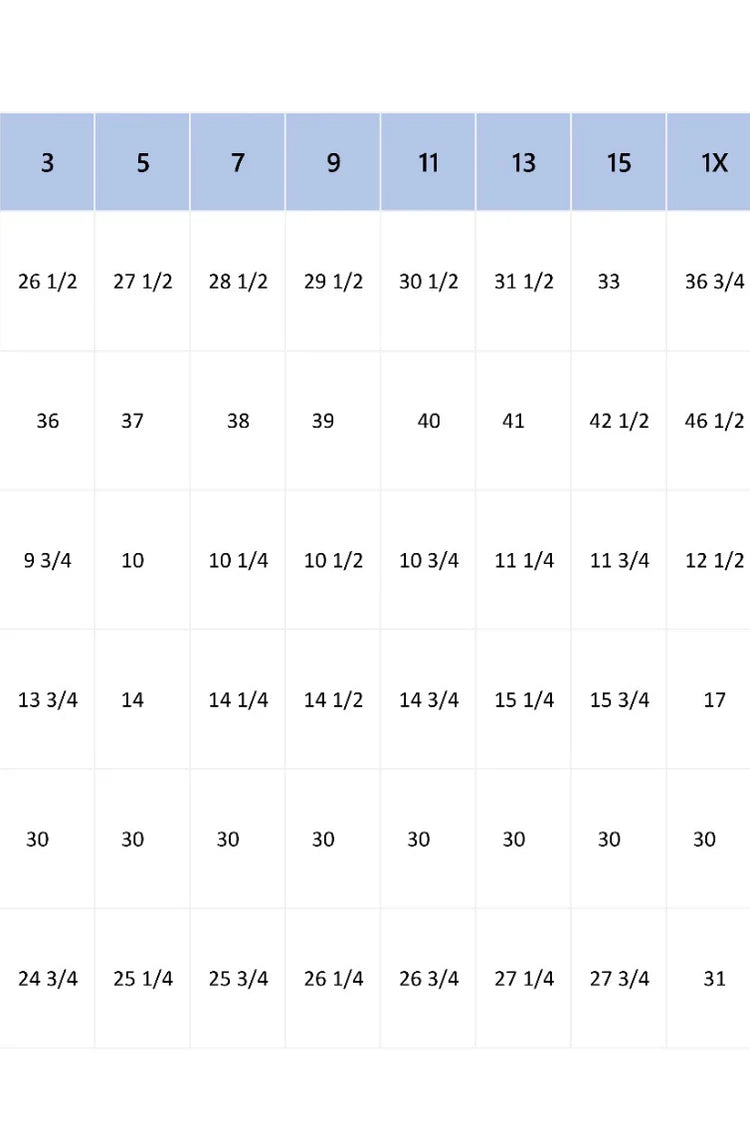Select the 1X size column header
750x1125 pixels.
tap(714, 162)
